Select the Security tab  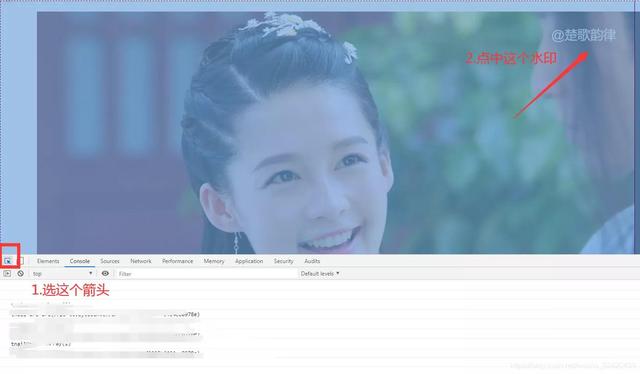coord(284,261)
